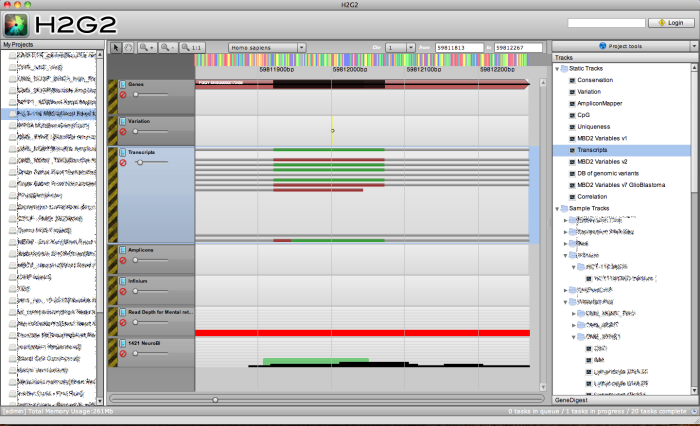Collapse the Sample Tracks tree node

coord(559,208)
